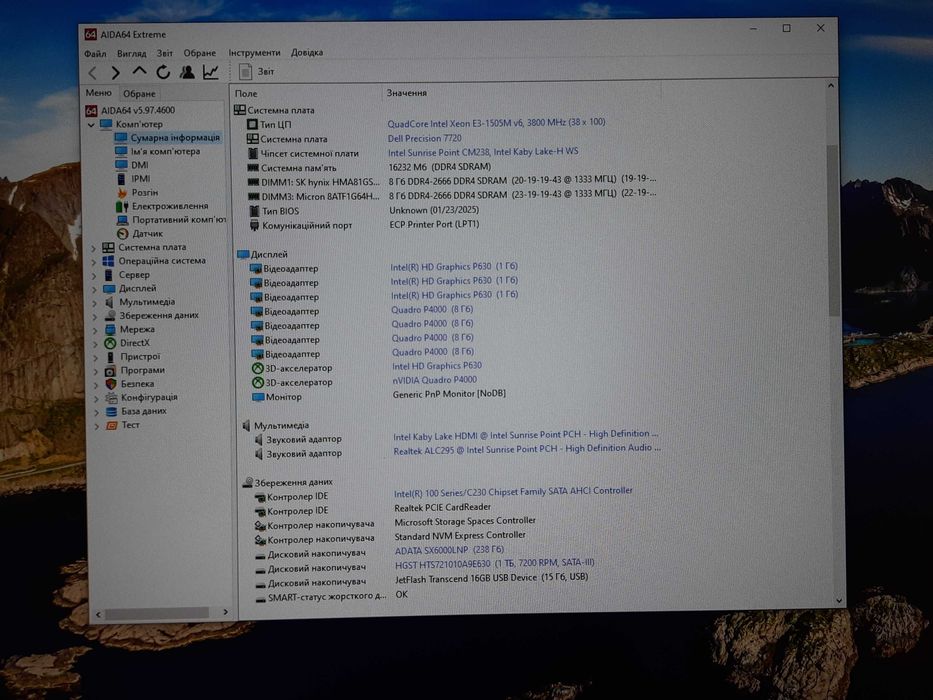Click the Тест benchmark icon
Image resolution: width=933 pixels, height=700 pixels.
coord(111,426)
